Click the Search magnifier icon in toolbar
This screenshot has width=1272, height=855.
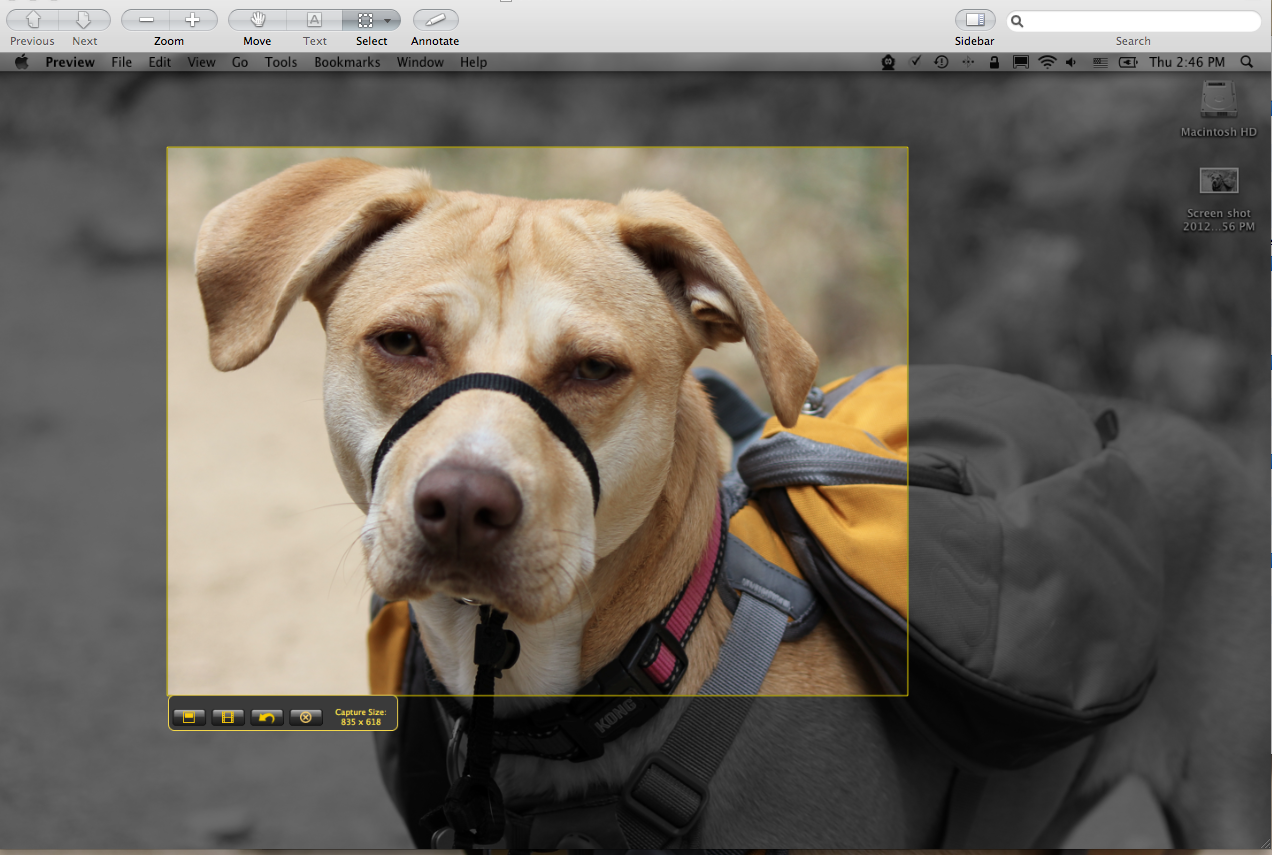pyautogui.click(x=1016, y=21)
